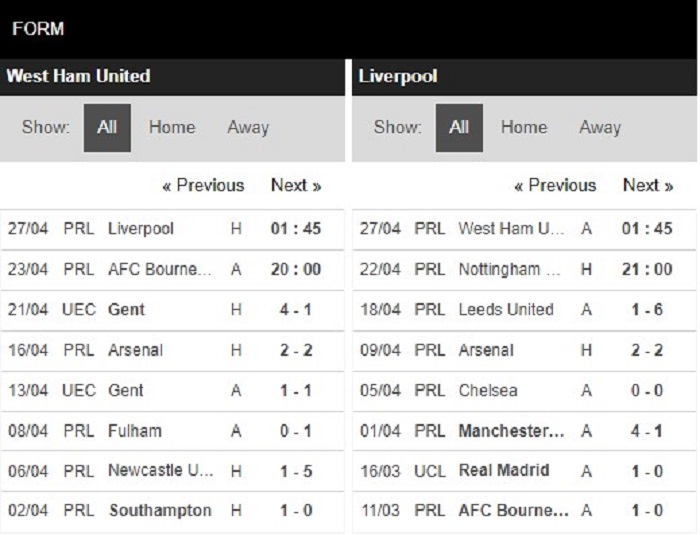Show West Ham United Home matches
Viewport: 700px width, 535px height.
tap(172, 128)
